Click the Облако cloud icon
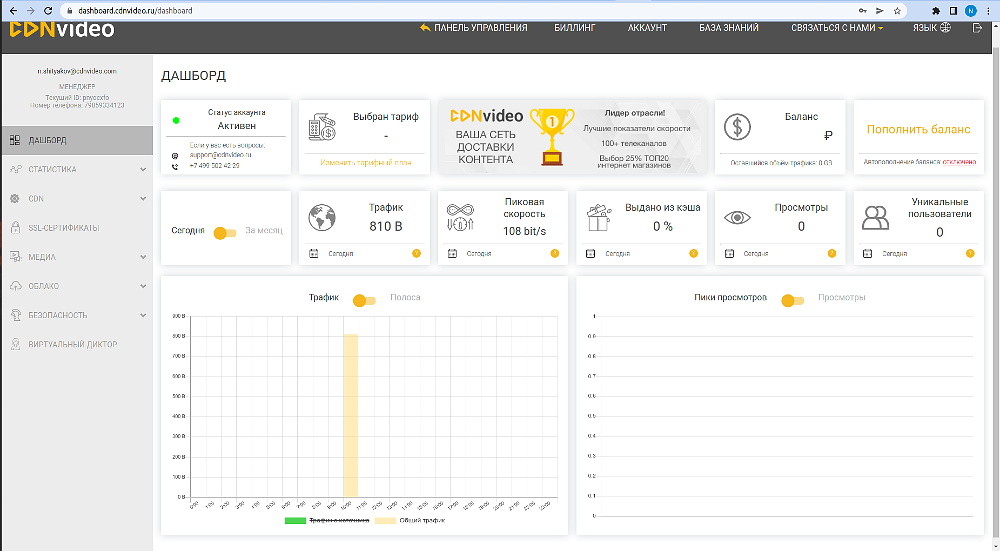Image resolution: width=1000 pixels, height=551 pixels. (16, 286)
